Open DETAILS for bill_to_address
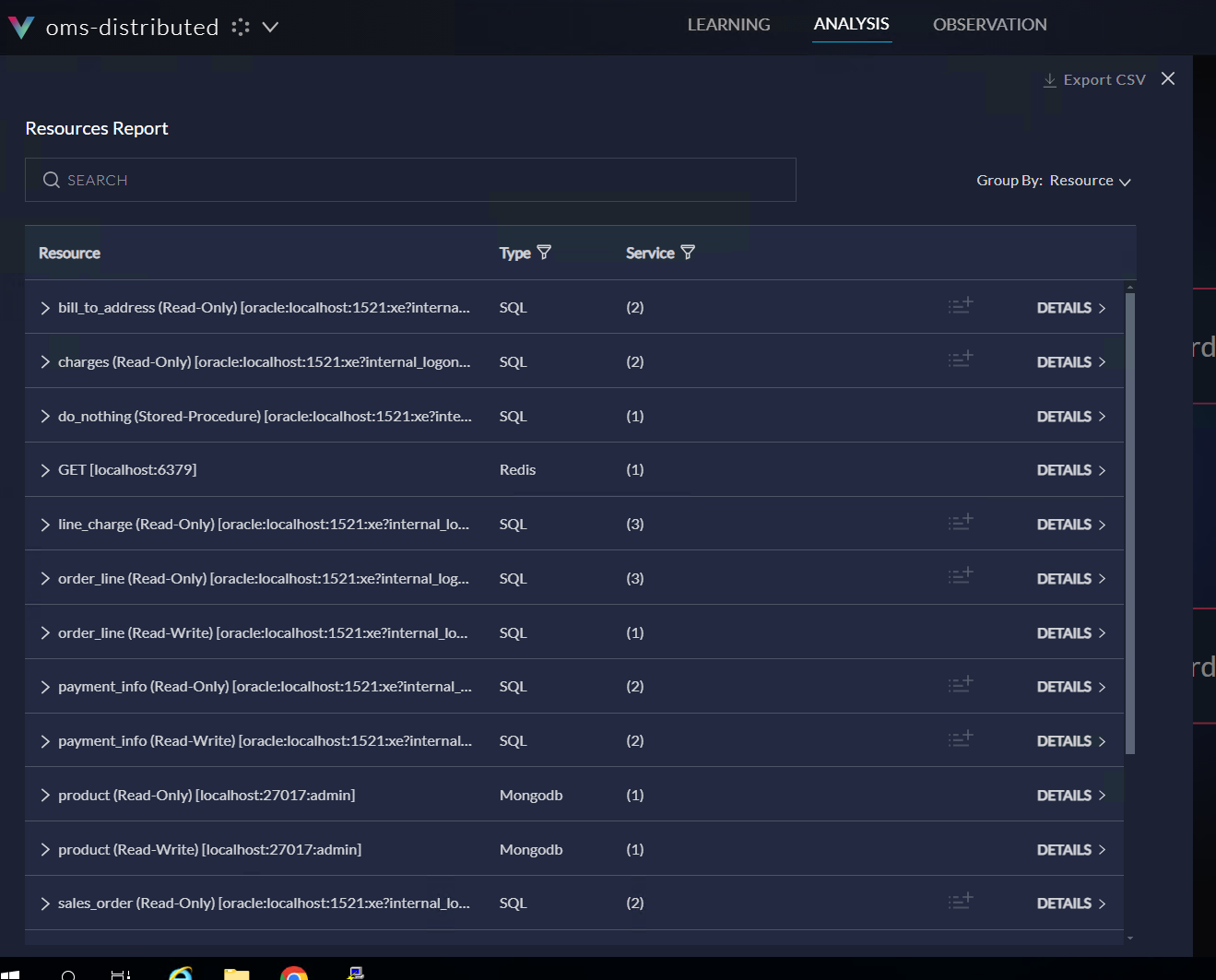 [x=1071, y=308]
